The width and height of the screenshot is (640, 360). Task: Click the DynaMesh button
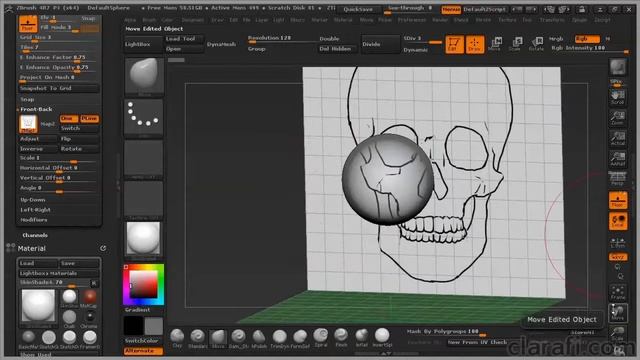point(221,44)
